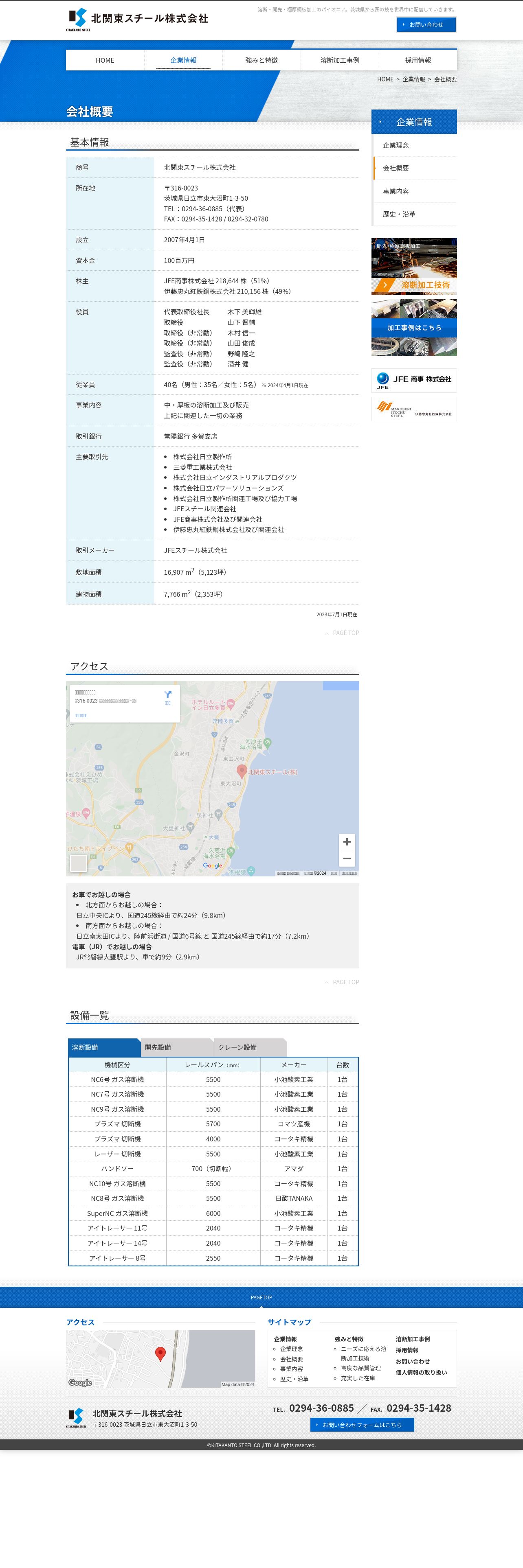Click the バンドソー table cell
The width and height of the screenshot is (523, 1568).
tap(117, 1169)
